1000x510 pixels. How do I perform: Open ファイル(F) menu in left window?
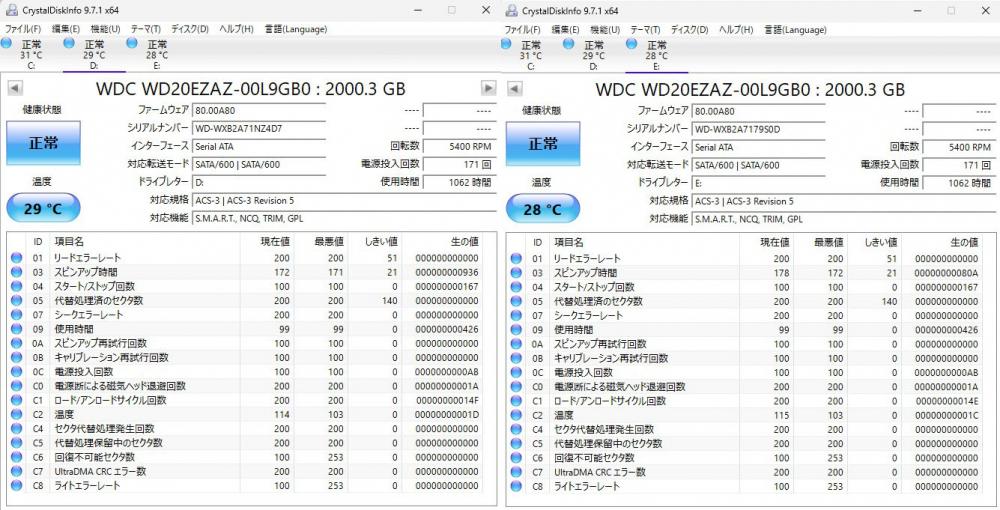pos(23,29)
